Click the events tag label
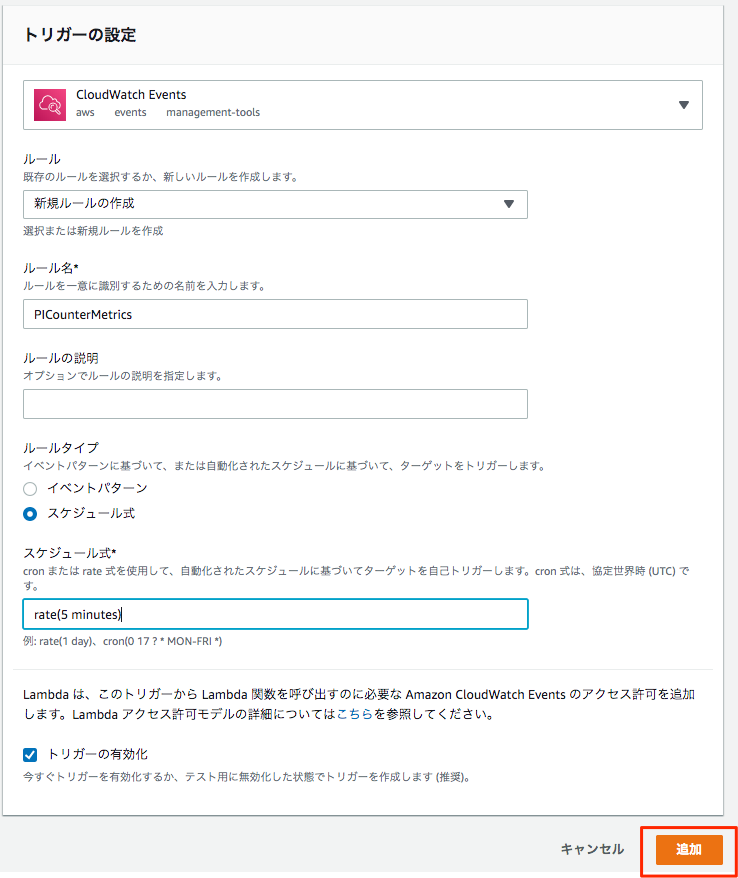The height and width of the screenshot is (878, 738). pyautogui.click(x=130, y=113)
